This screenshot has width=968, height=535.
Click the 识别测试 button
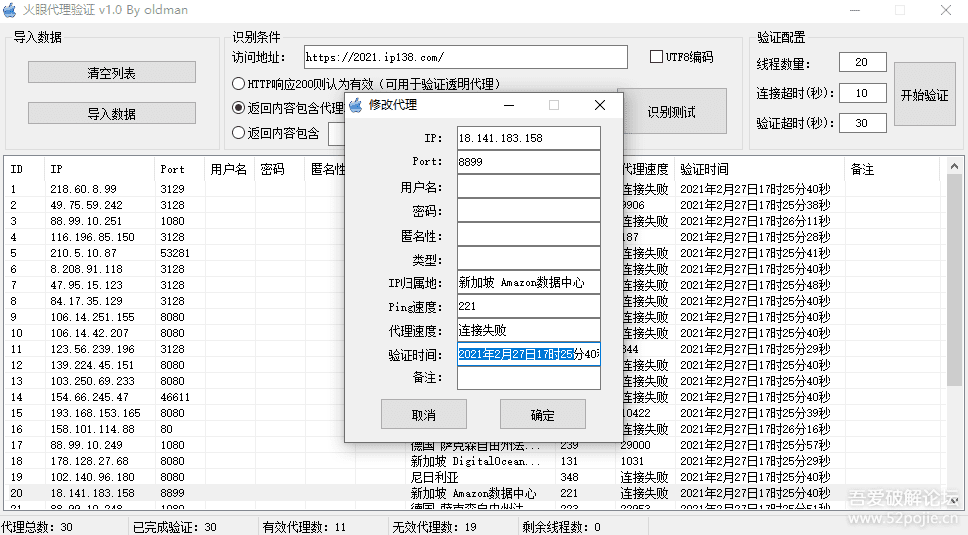pyautogui.click(x=671, y=112)
